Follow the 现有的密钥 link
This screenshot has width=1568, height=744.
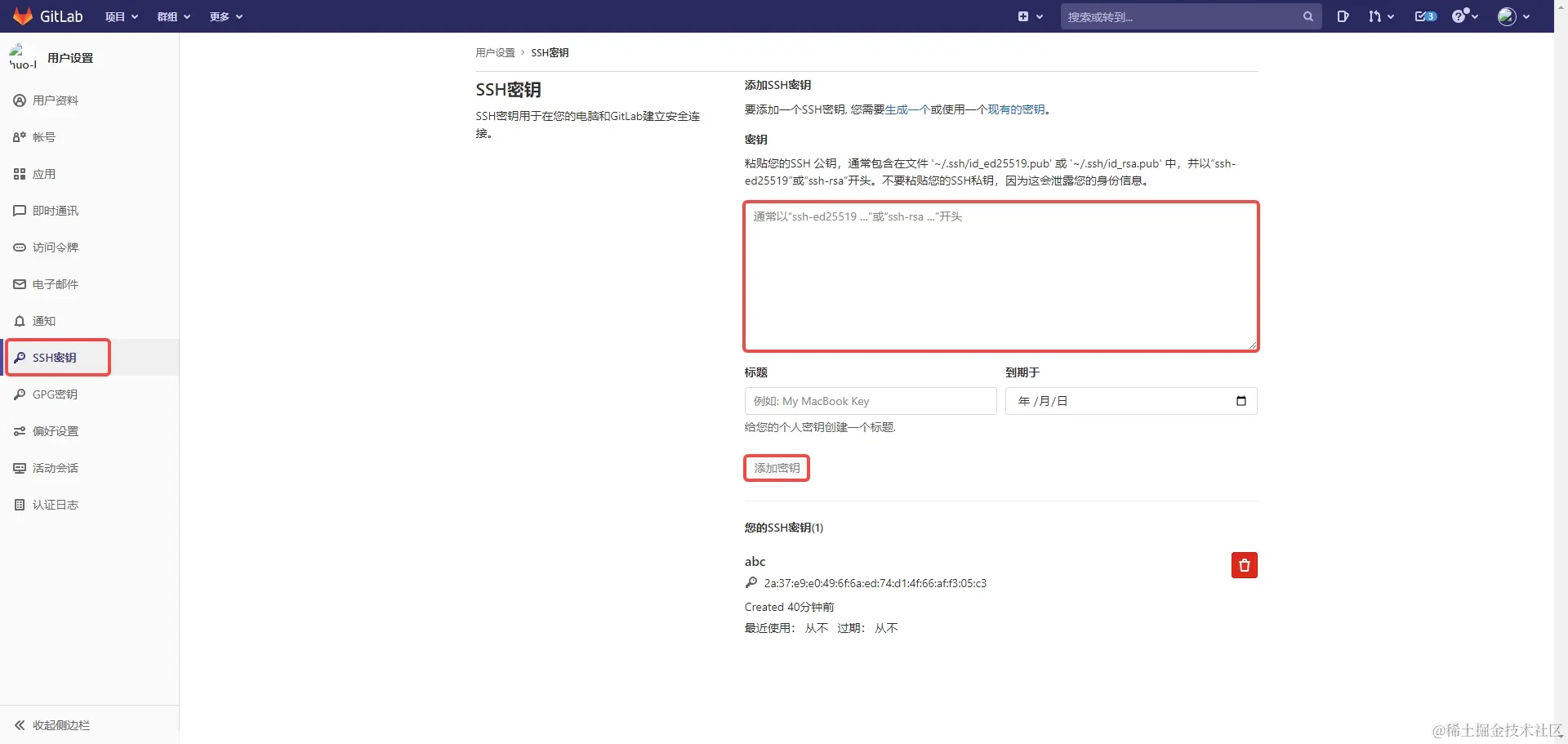coord(1016,109)
